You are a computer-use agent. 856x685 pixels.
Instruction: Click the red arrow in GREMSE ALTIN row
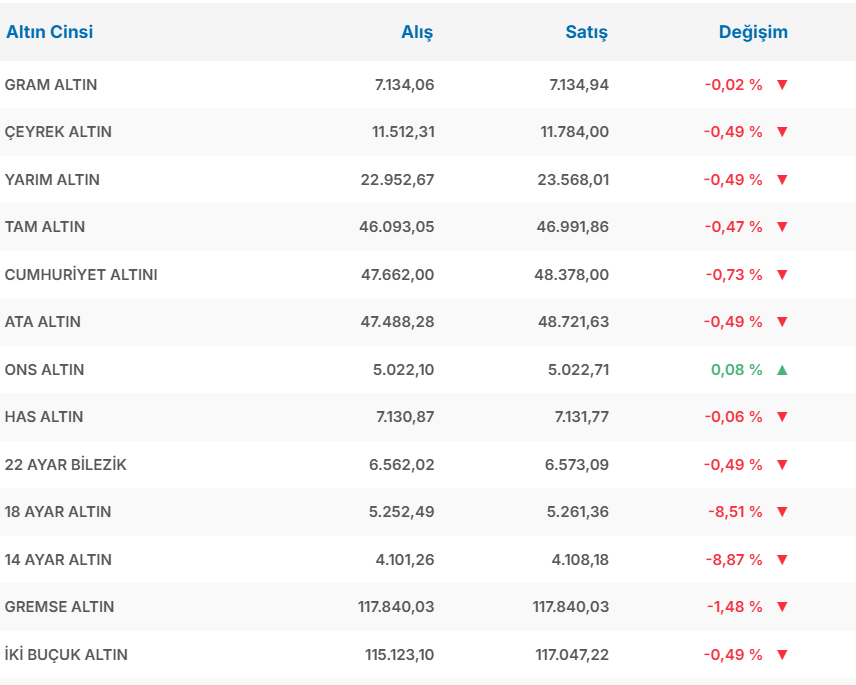[x=782, y=607]
